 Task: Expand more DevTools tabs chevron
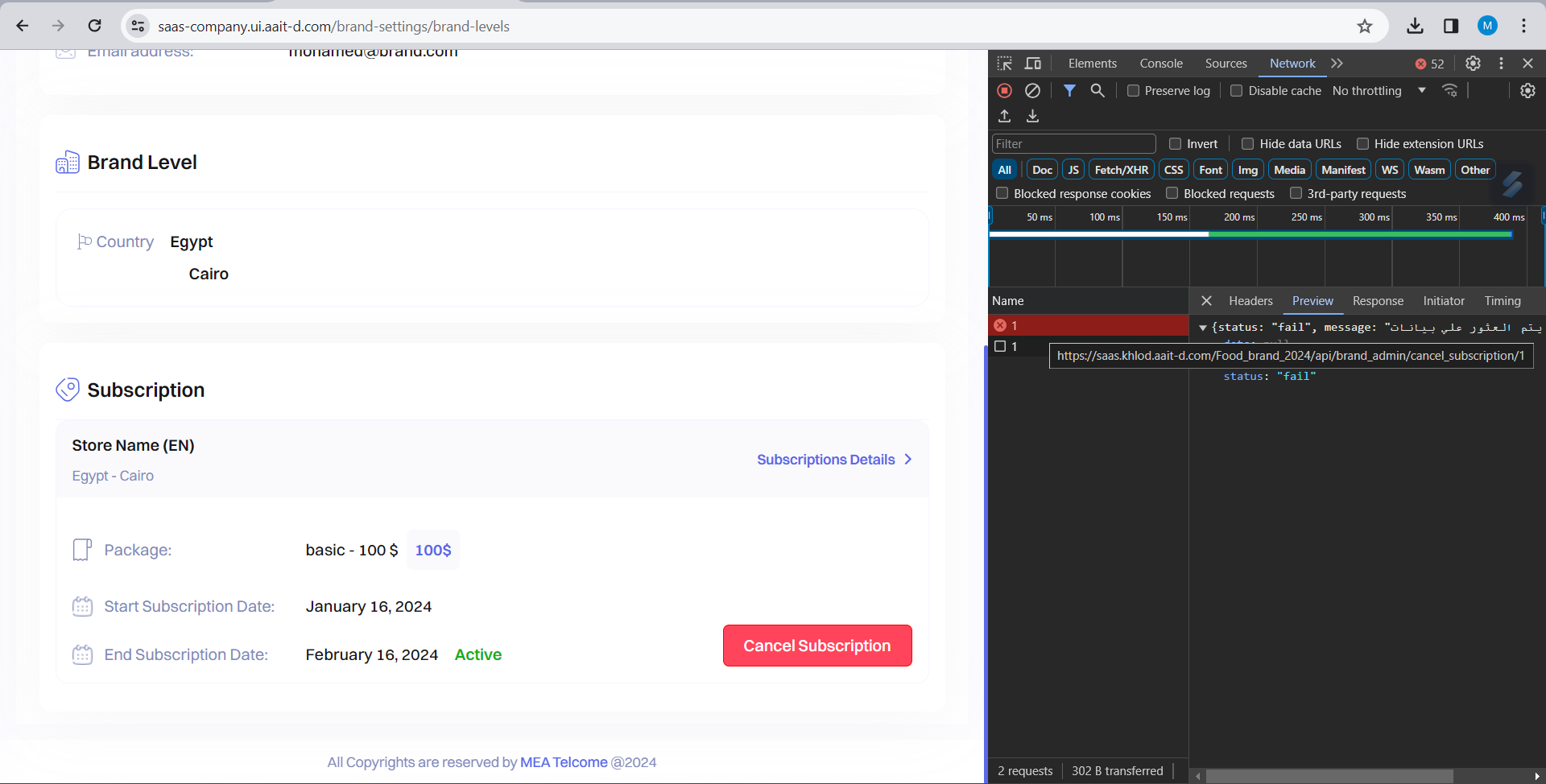coord(1337,64)
